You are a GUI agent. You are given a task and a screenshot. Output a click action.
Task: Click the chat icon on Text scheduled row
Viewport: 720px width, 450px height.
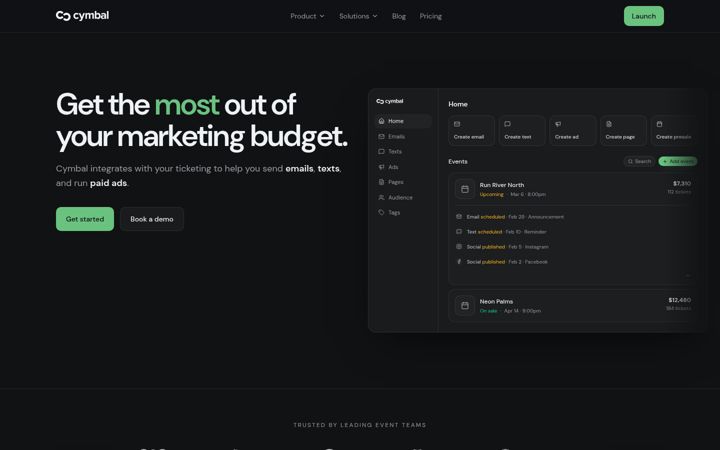459,231
